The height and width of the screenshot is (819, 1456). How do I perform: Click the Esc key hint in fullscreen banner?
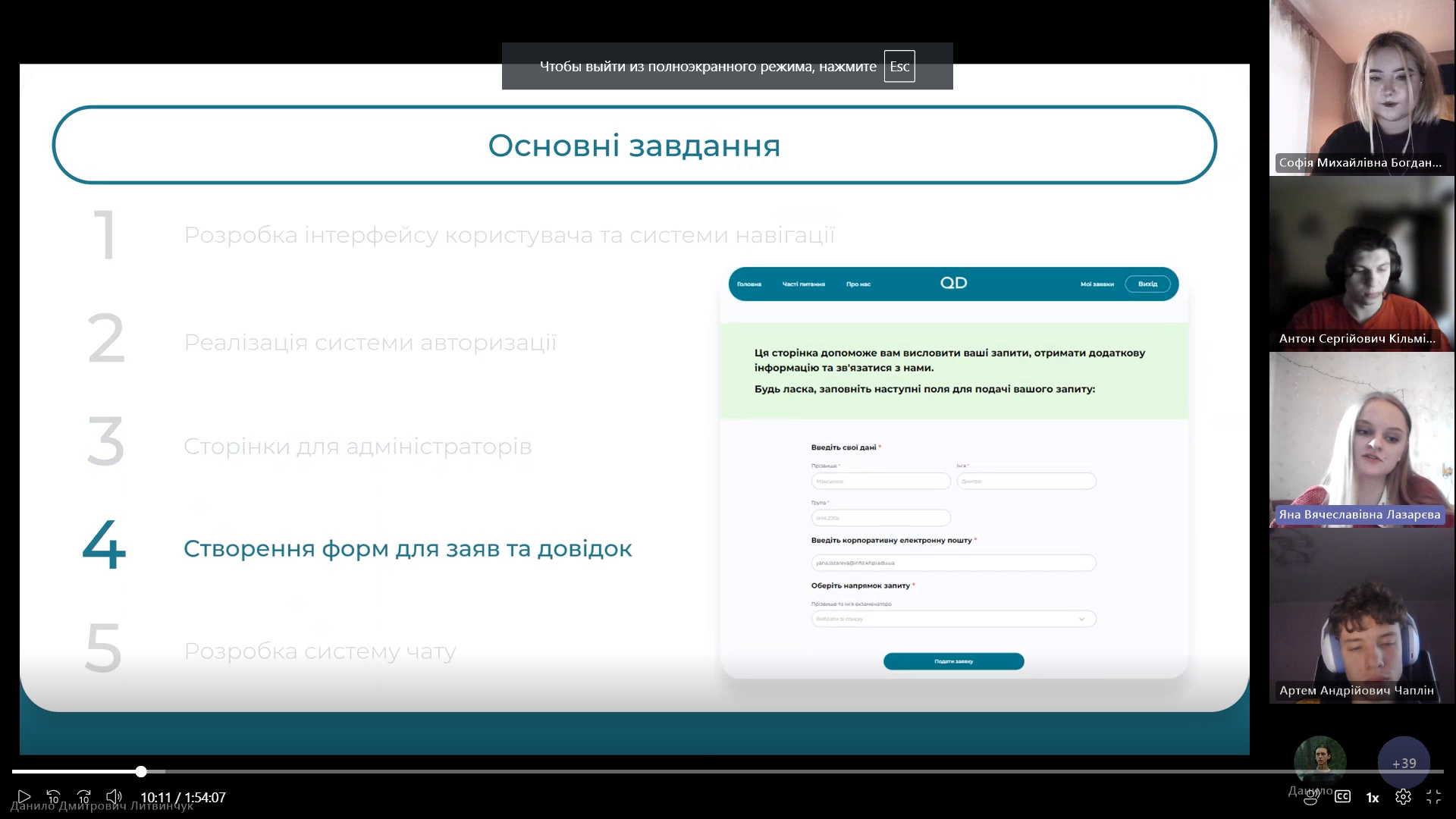[899, 66]
